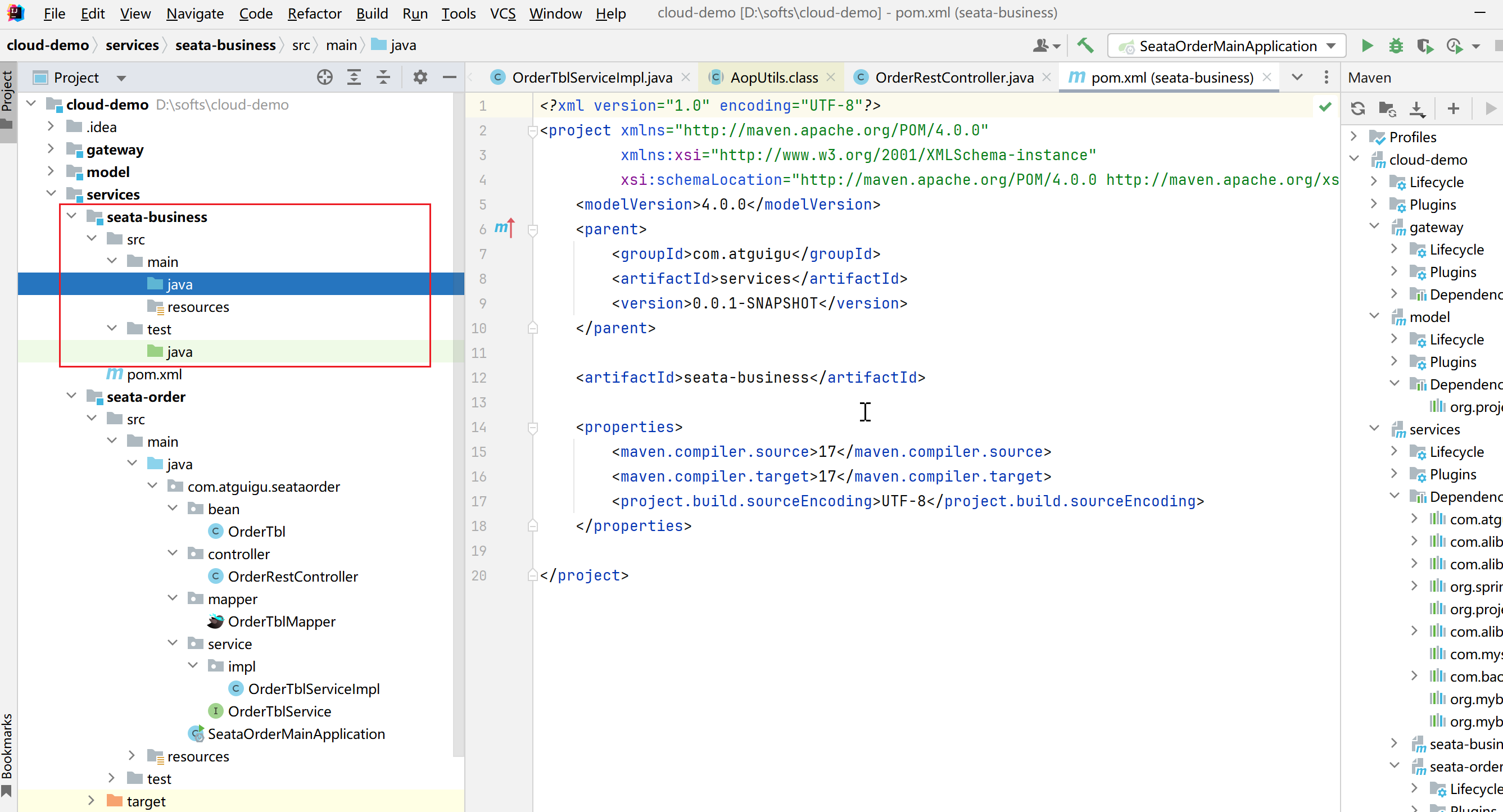The image size is (1503, 812).
Task: Open the run configuration dropdown SeataOrderMainApplication
Action: click(1227, 46)
